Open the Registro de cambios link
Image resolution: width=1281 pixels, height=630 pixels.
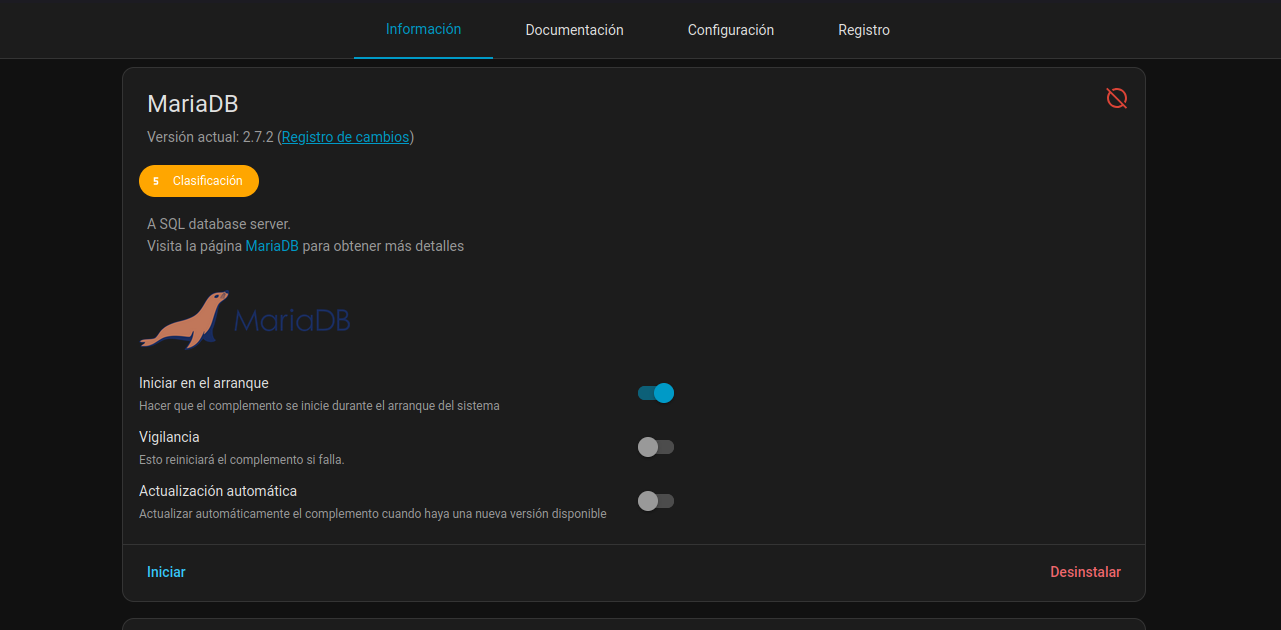point(345,137)
